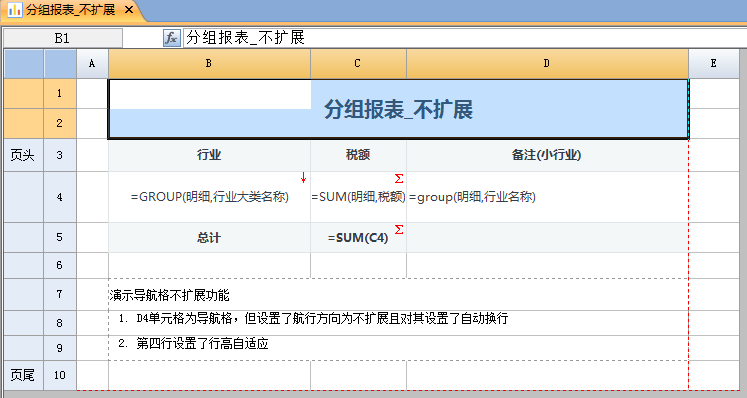Select cell =GROUP(明细,行业大类名称)
This screenshot has width=747, height=398.
tap(209, 197)
